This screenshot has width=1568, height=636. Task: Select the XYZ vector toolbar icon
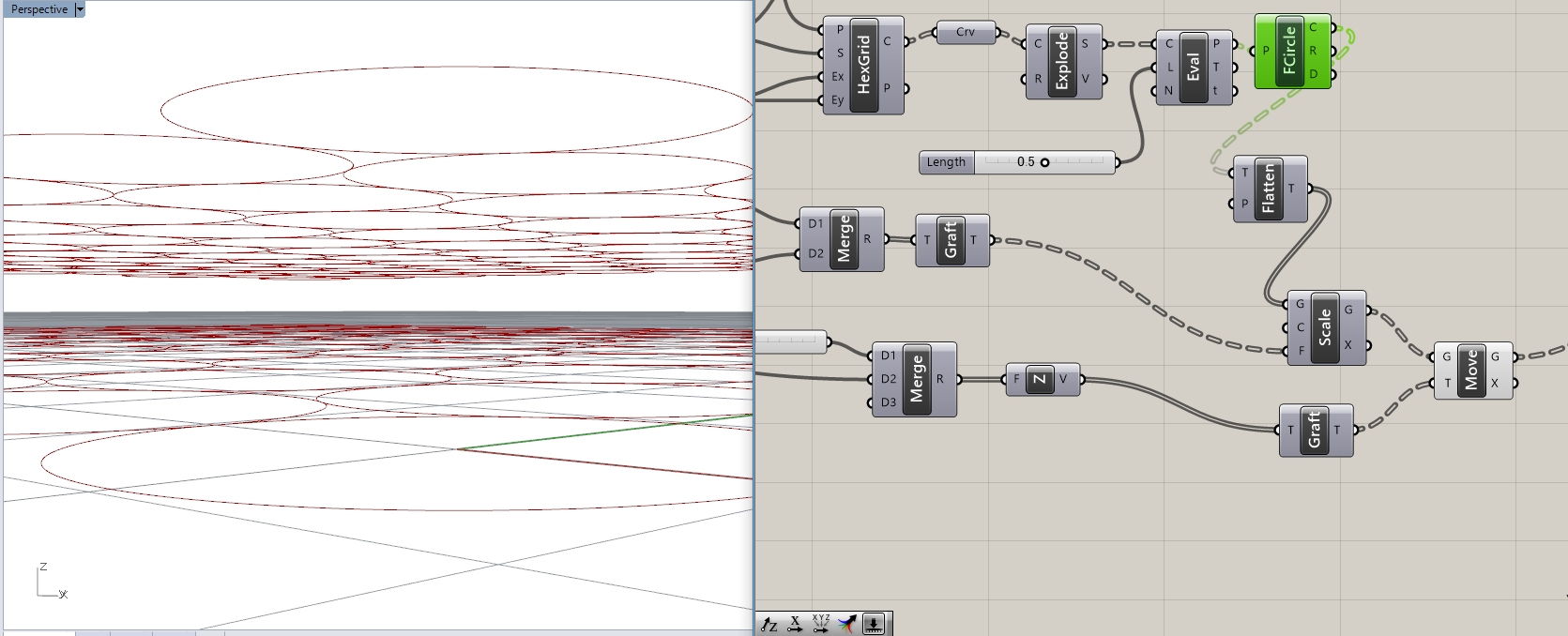click(821, 624)
